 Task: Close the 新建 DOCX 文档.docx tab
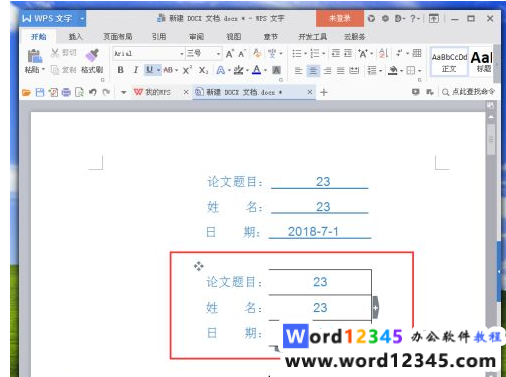[310, 92]
